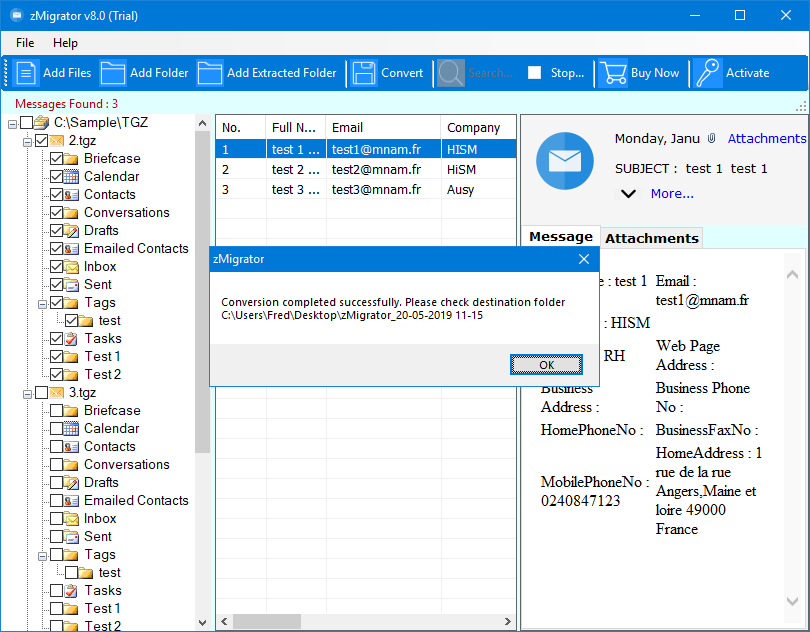
Task: Click the Inbox icon under 2.tgz
Action: click(71, 267)
